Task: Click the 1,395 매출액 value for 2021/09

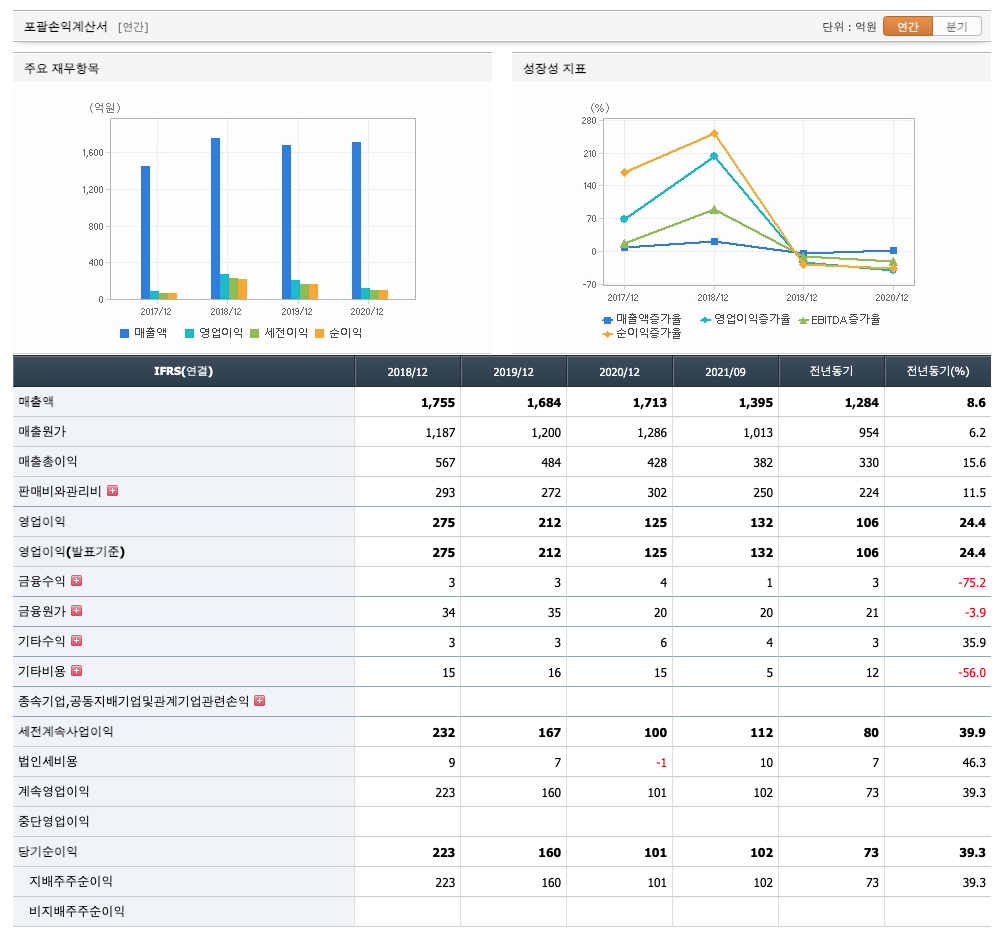Action: (x=756, y=403)
